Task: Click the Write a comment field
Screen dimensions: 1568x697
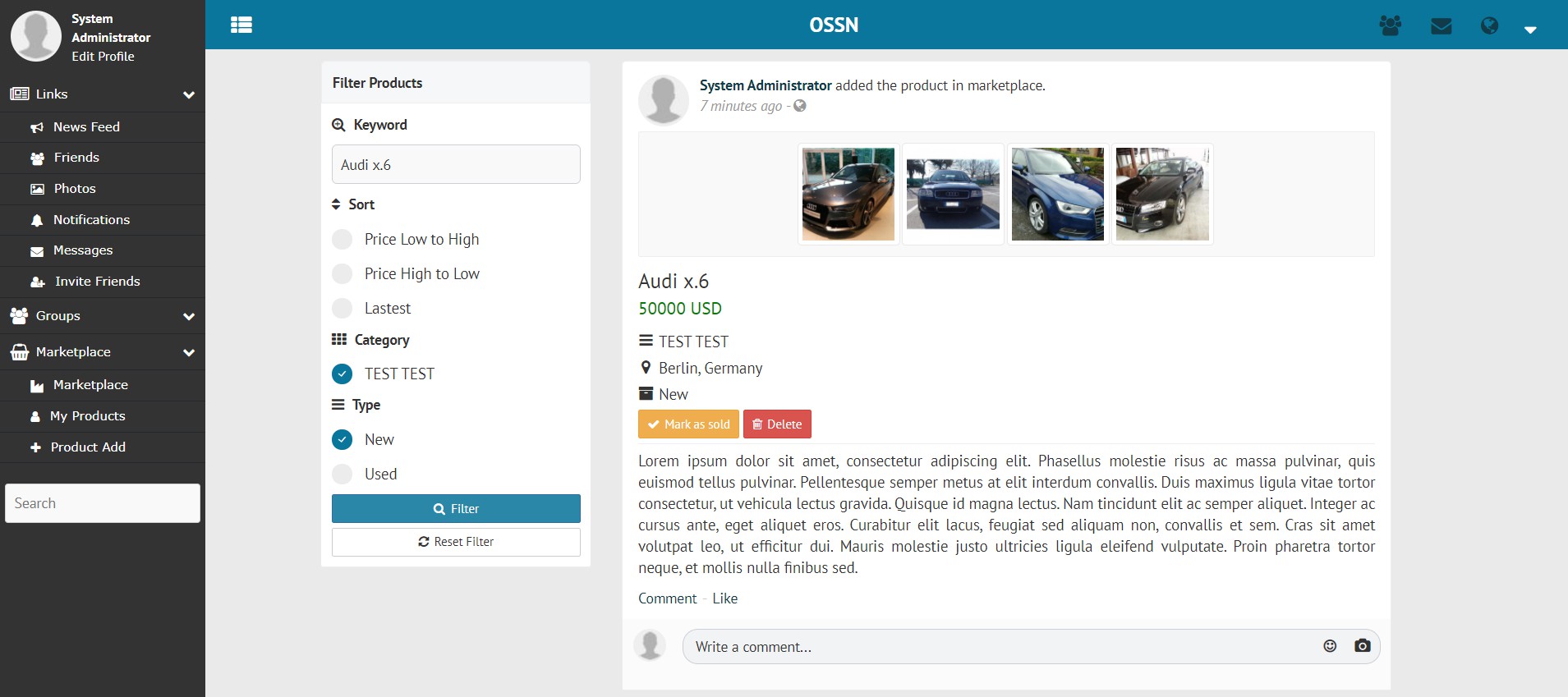Action: [x=1002, y=647]
